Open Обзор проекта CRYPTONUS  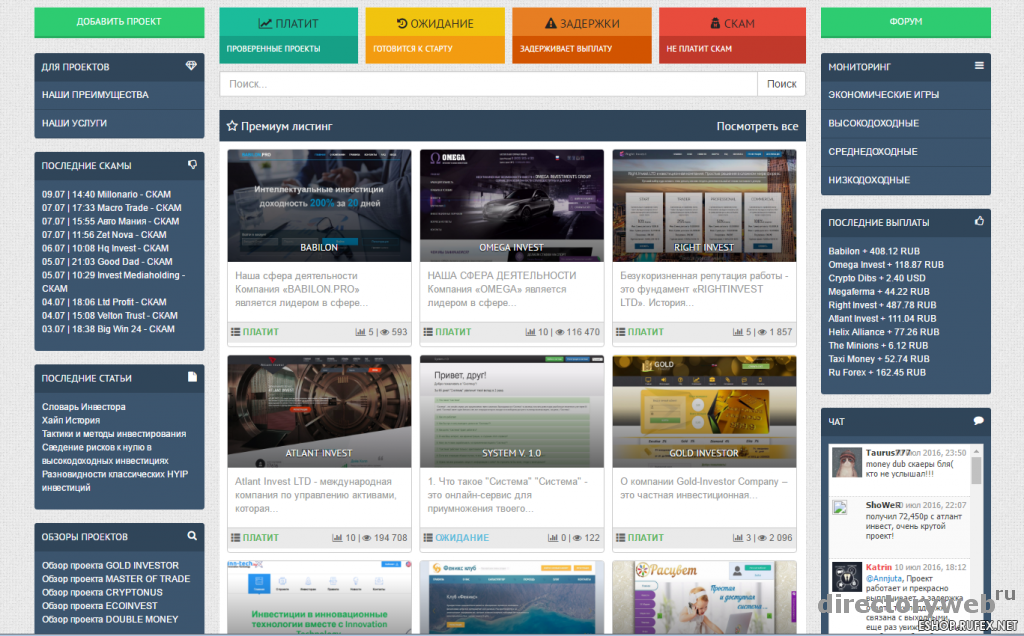tap(102, 592)
